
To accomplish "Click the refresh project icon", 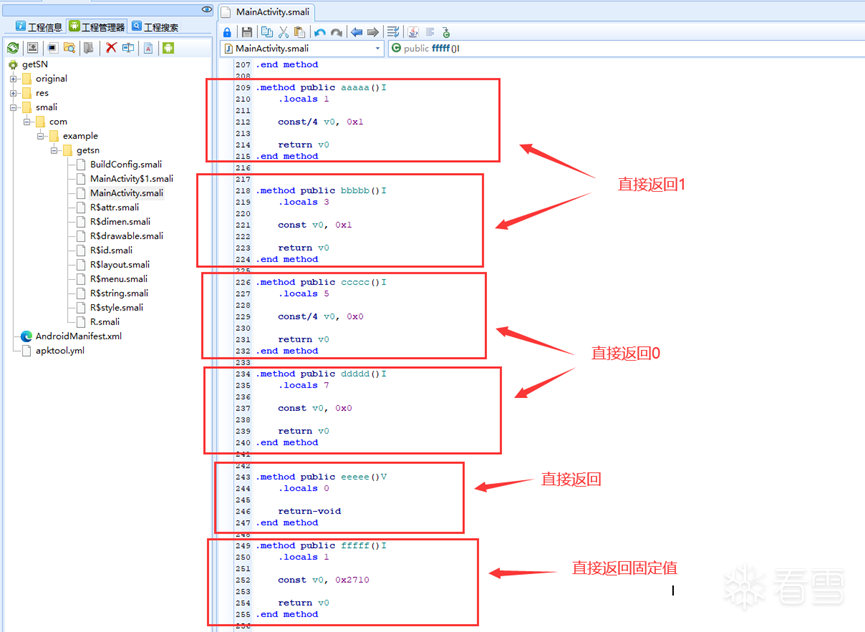I will (x=13, y=48).
